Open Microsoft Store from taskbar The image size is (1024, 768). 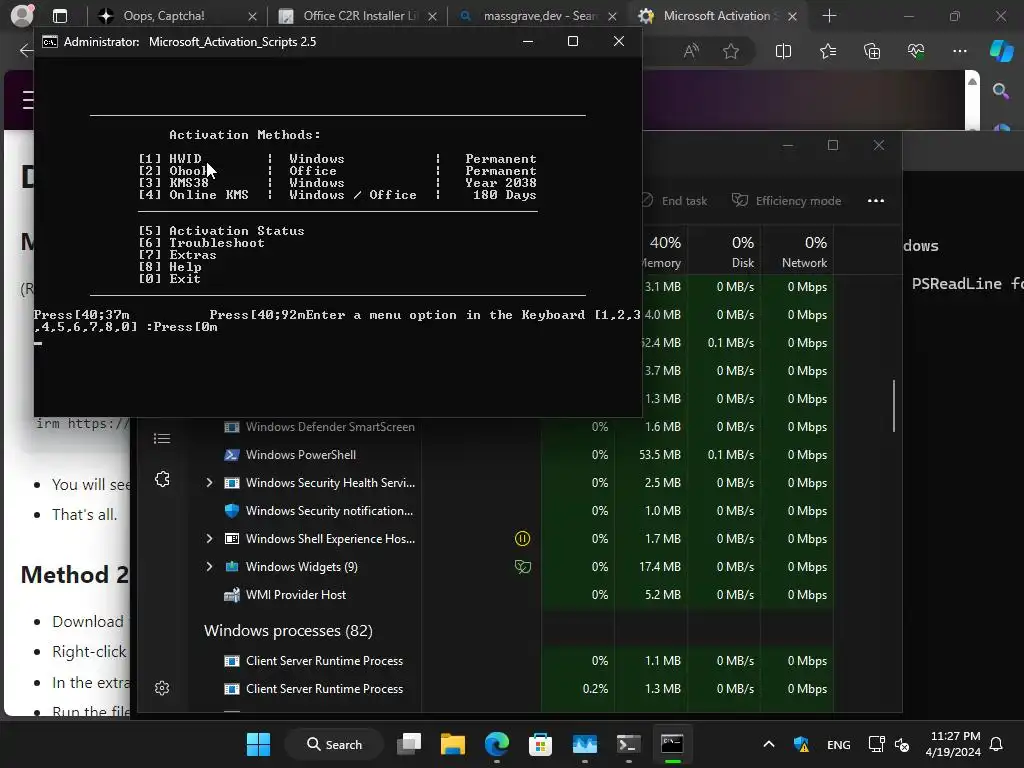(540, 744)
